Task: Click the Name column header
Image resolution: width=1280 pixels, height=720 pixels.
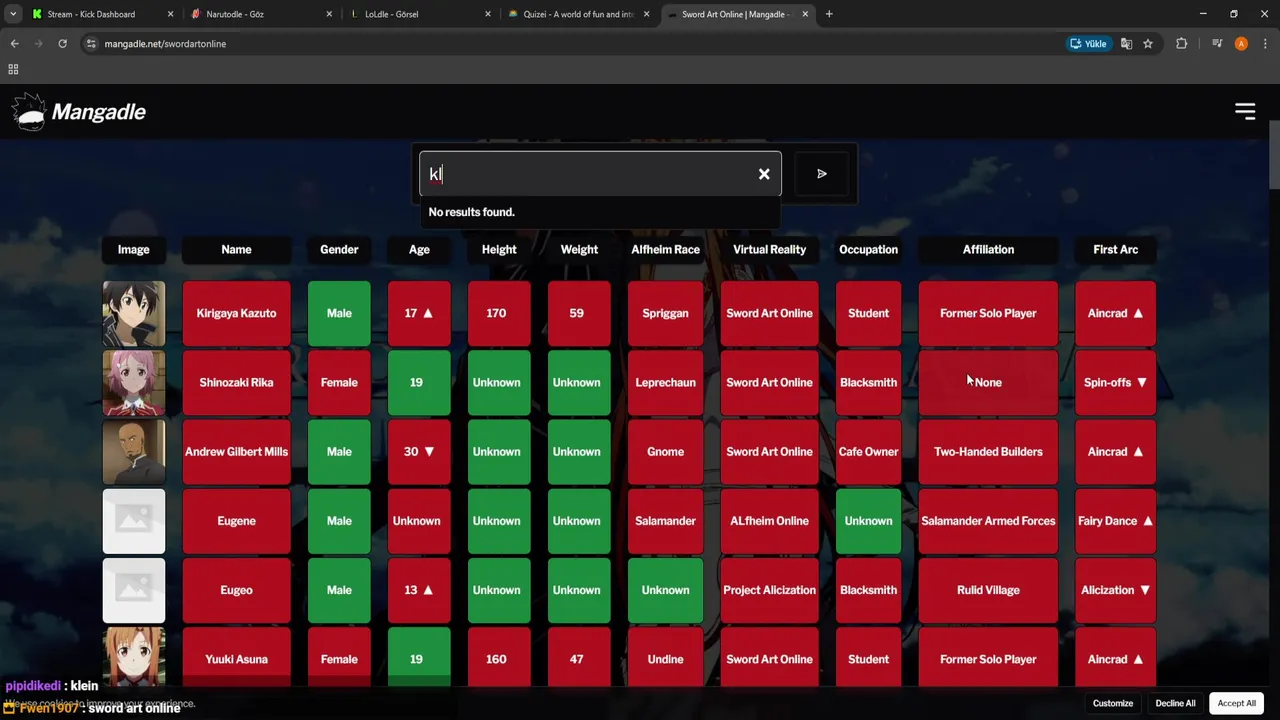Action: click(236, 250)
